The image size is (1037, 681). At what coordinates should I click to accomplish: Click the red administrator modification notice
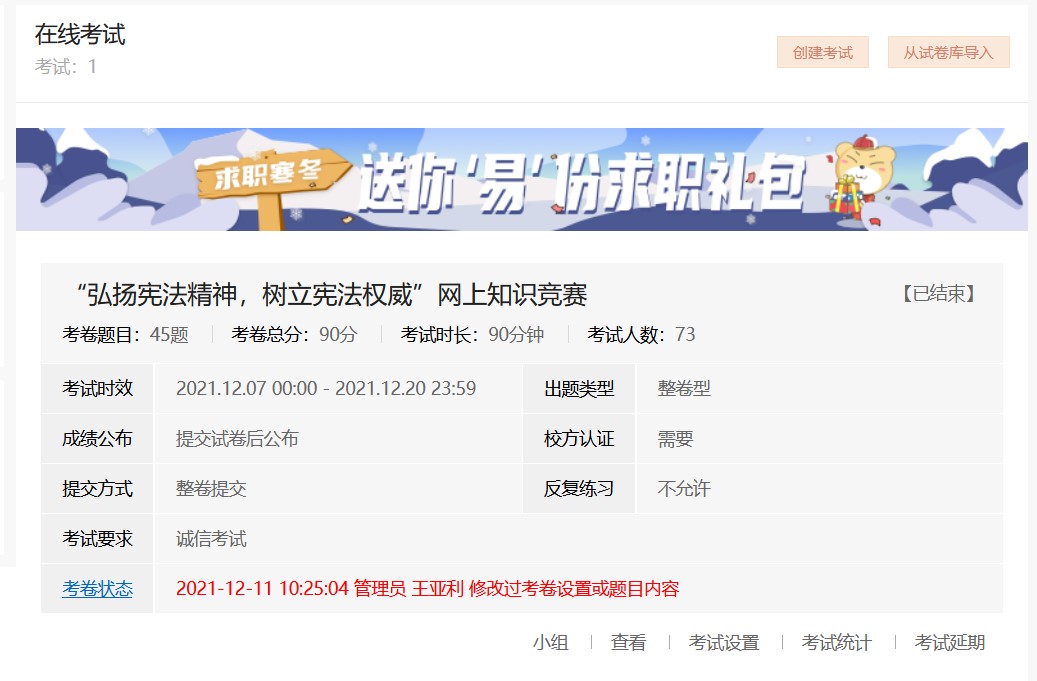point(427,589)
